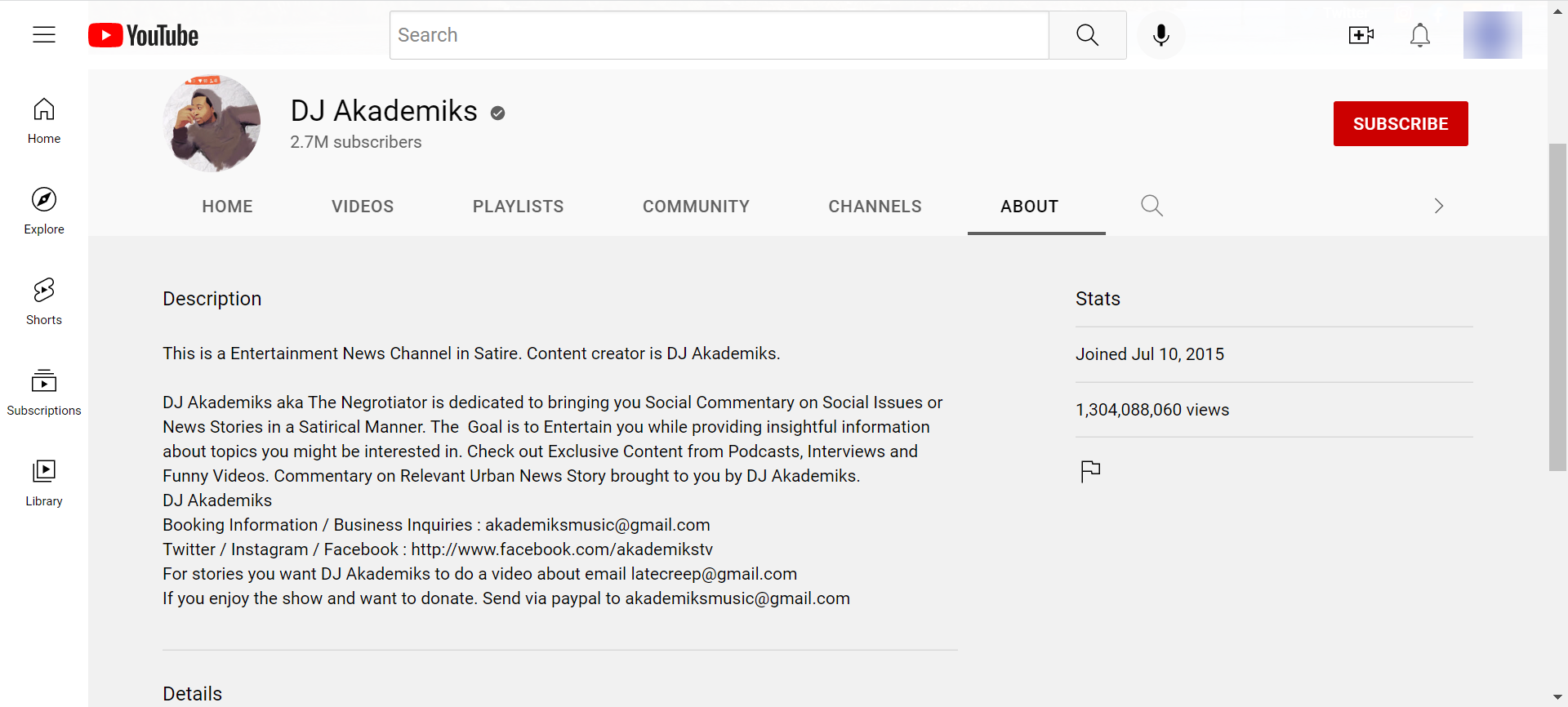
Task: Expand channel tabs with right chevron
Action: click(x=1439, y=206)
